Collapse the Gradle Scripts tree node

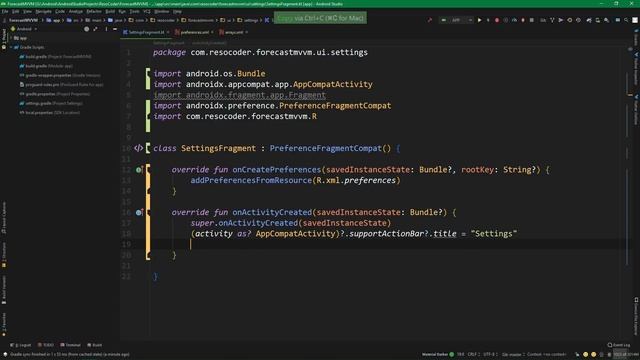pos(11,47)
